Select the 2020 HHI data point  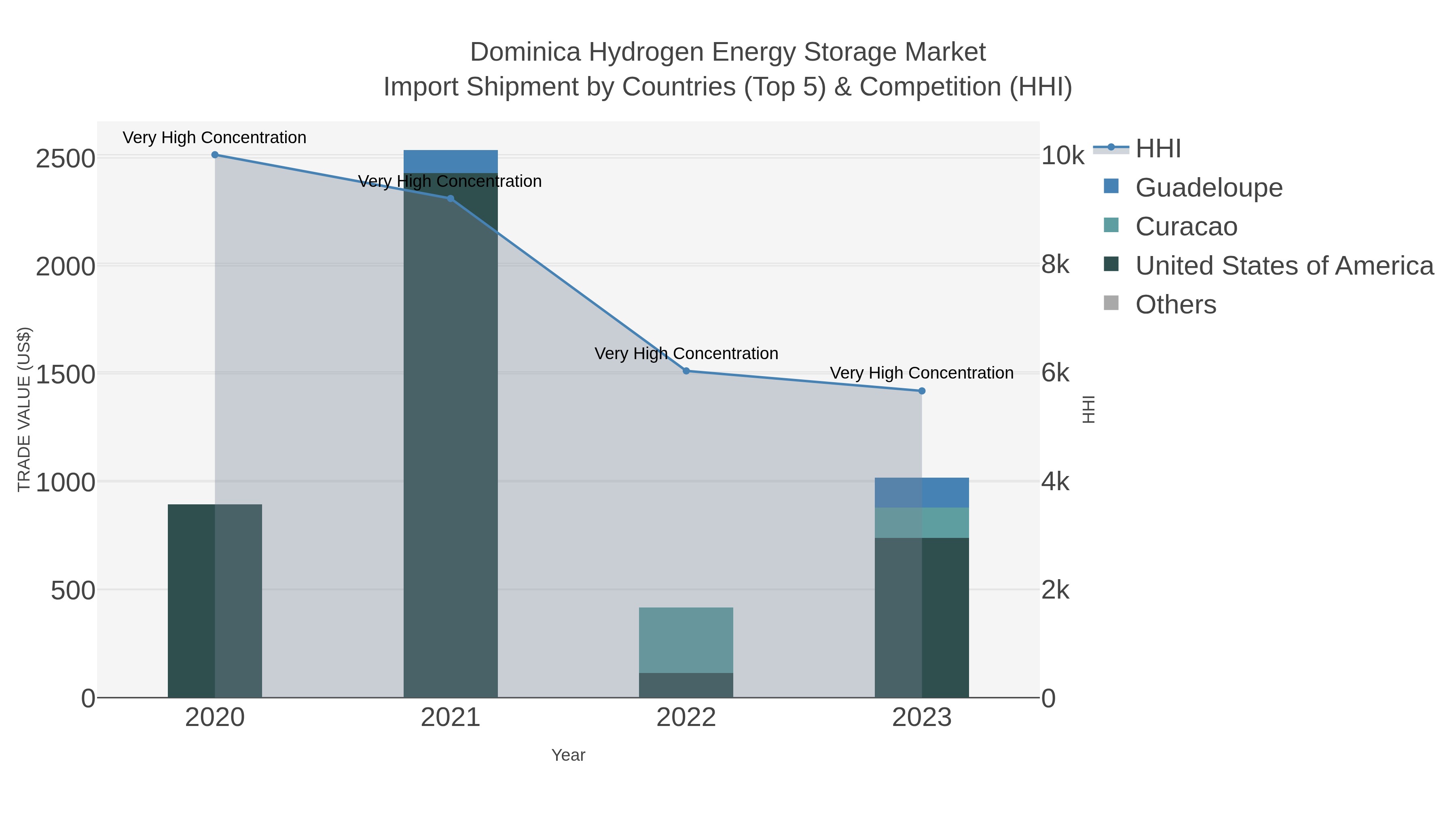coord(215,155)
